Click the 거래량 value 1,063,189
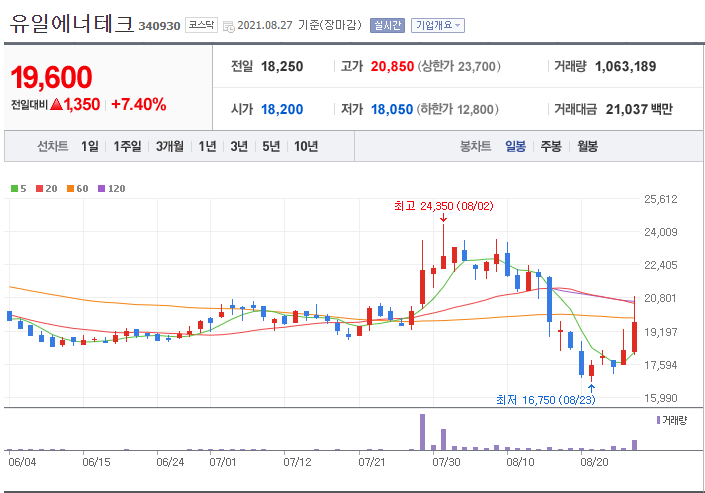 tap(625, 67)
